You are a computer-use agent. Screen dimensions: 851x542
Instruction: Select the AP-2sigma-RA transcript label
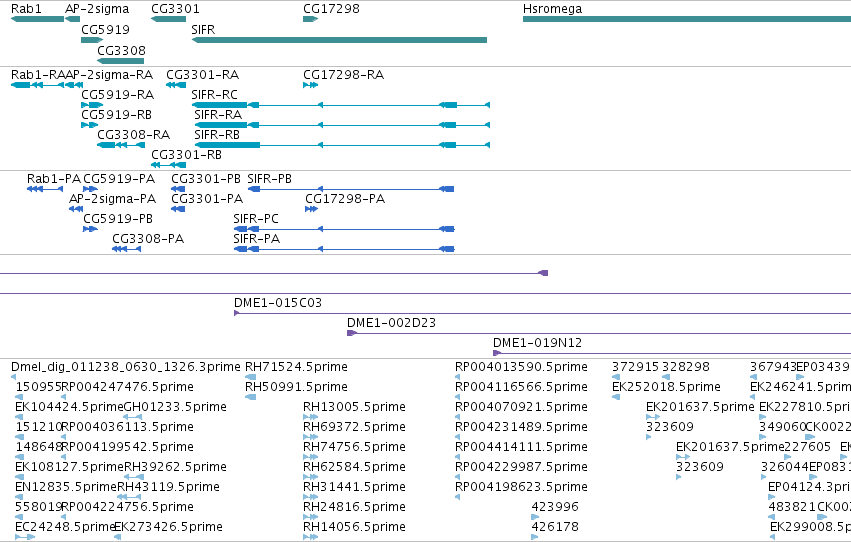tap(109, 74)
